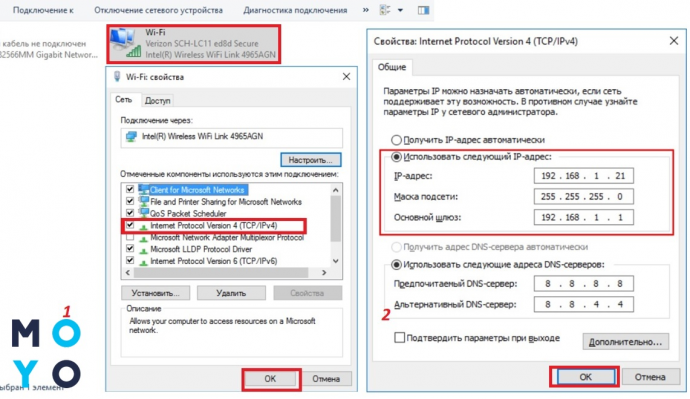Toggle QoS Packet Scheduler checkbox
Viewport: 690px width, 399px height.
click(130, 213)
